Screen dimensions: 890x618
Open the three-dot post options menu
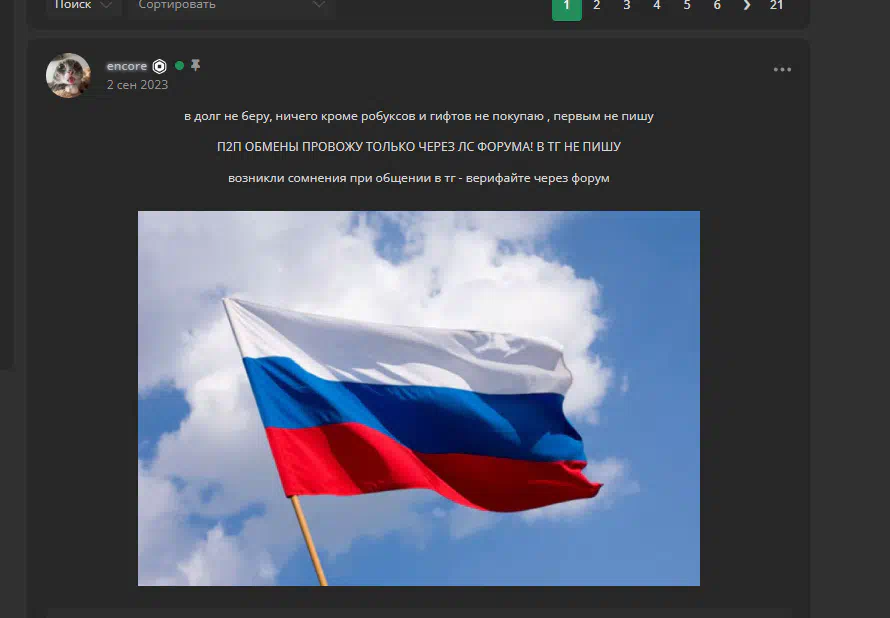coord(782,69)
